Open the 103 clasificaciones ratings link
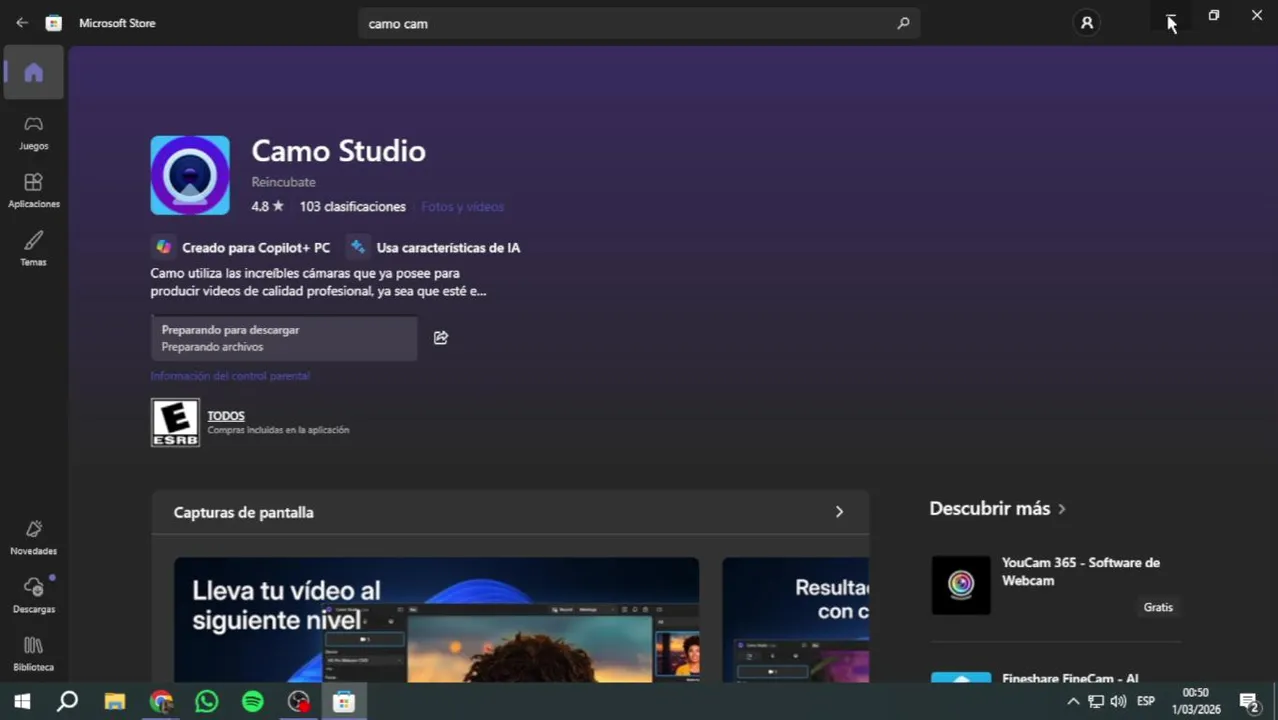Viewport: 1278px width, 720px height. pos(352,206)
